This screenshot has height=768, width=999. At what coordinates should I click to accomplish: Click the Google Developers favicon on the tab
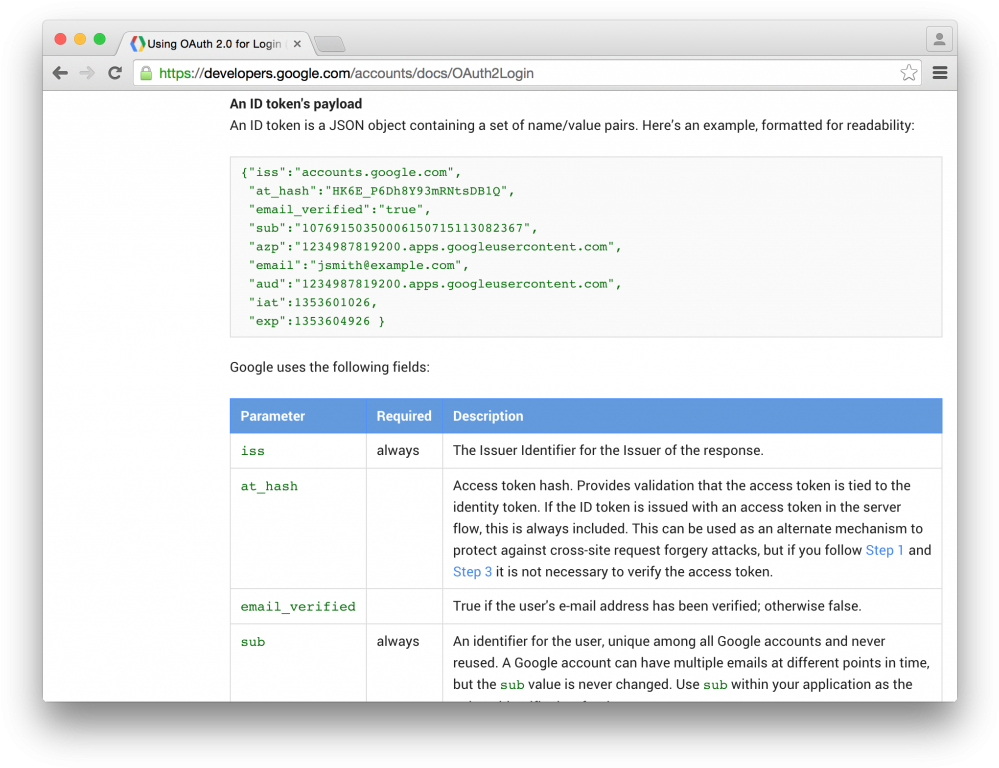point(137,43)
